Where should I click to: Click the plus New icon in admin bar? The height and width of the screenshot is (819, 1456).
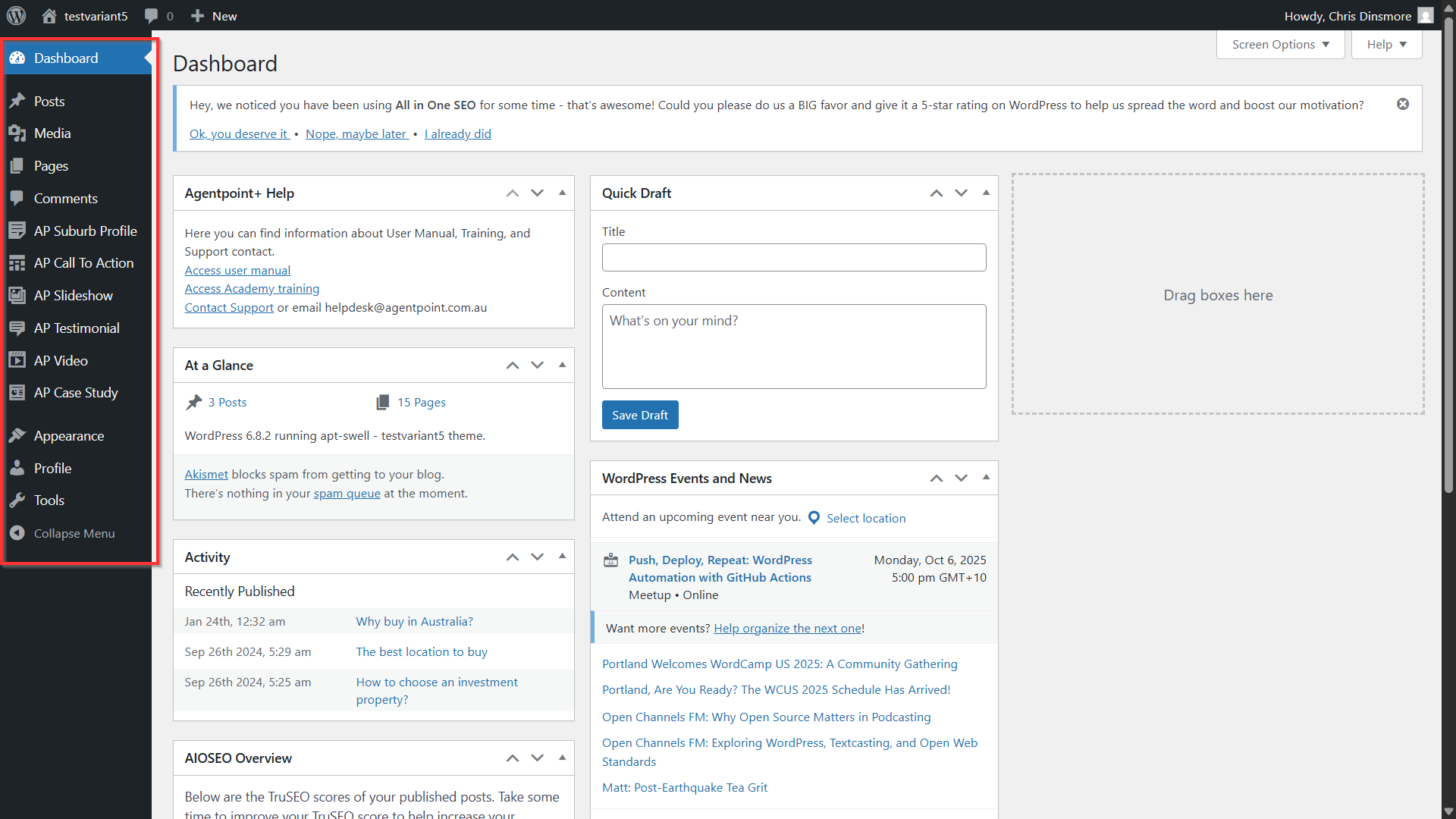click(x=197, y=16)
